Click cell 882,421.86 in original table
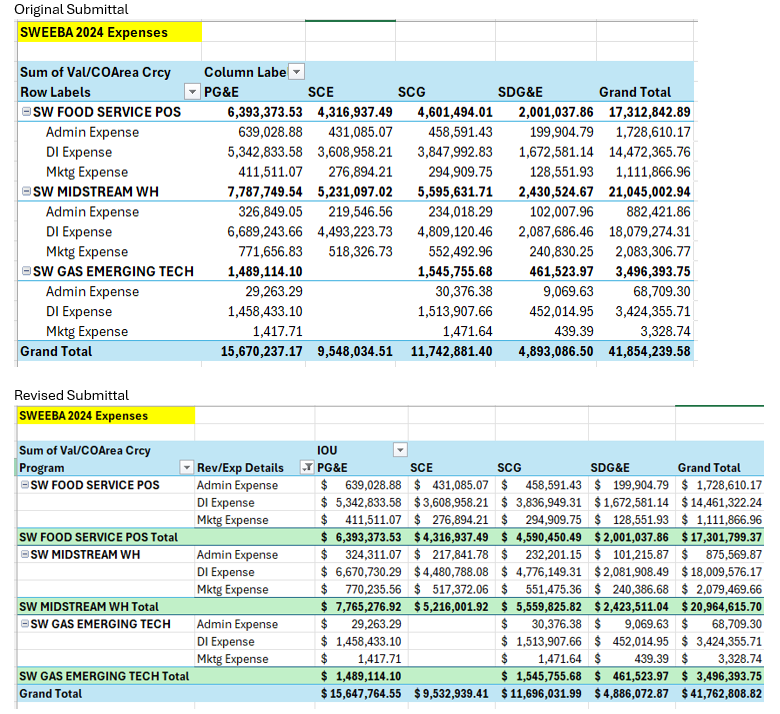Image resolution: width=780 pixels, height=714 pixels. (x=658, y=211)
